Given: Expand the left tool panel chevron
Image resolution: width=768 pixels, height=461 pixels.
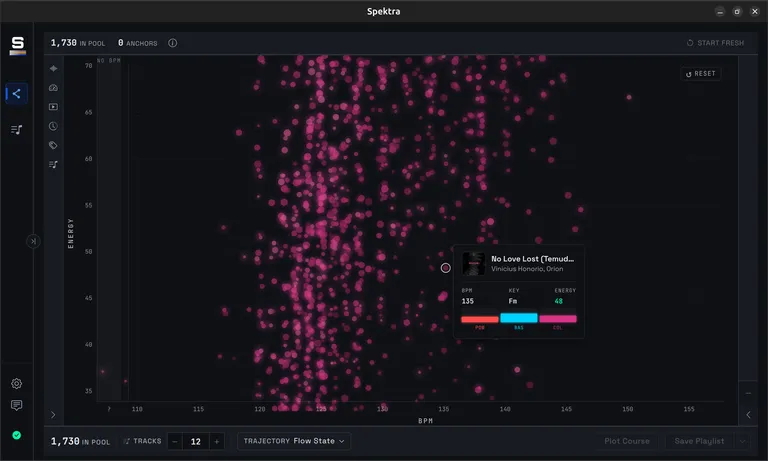Looking at the screenshot, I should click(53, 415).
